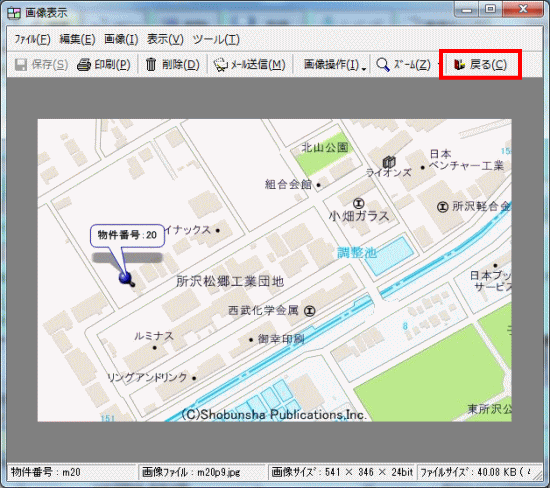Minimize the 画像表示 window
The height and width of the screenshot is (488, 550).
pyautogui.click(x=467, y=10)
